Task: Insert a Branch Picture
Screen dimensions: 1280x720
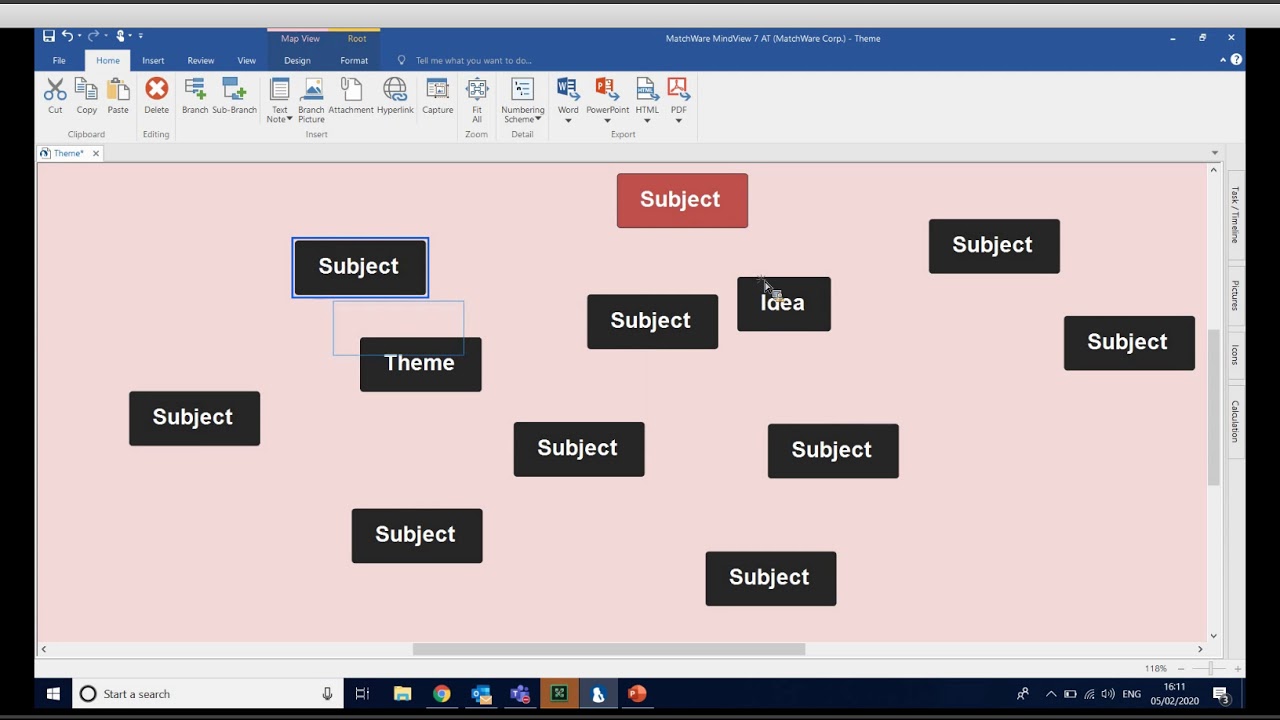Action: (312, 100)
